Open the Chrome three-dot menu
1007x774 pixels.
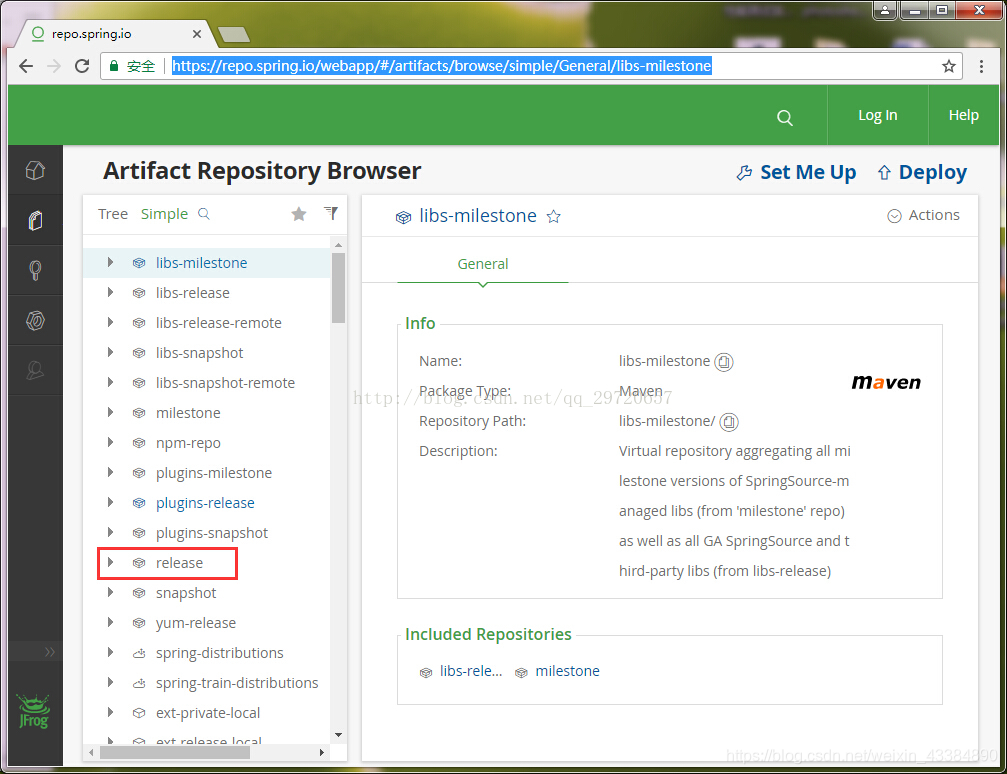pos(981,66)
